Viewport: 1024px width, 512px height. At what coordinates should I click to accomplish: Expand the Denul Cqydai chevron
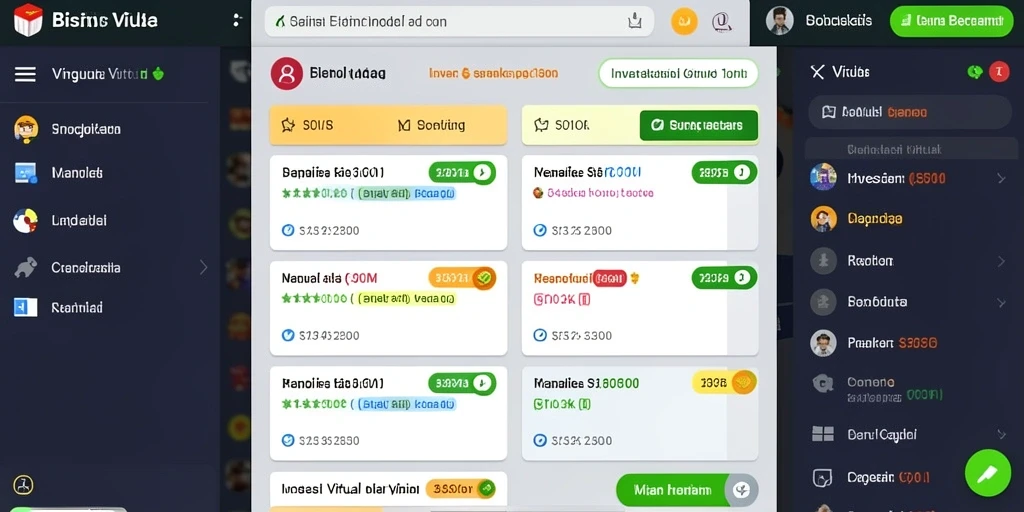coord(1001,434)
